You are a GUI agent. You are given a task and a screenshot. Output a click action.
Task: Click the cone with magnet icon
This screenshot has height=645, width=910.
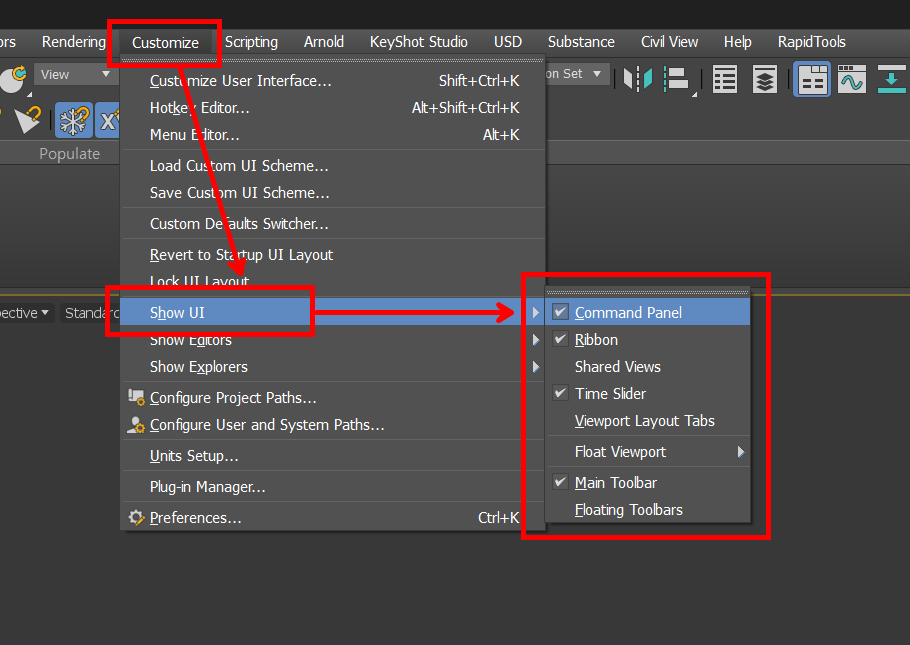pos(27,120)
